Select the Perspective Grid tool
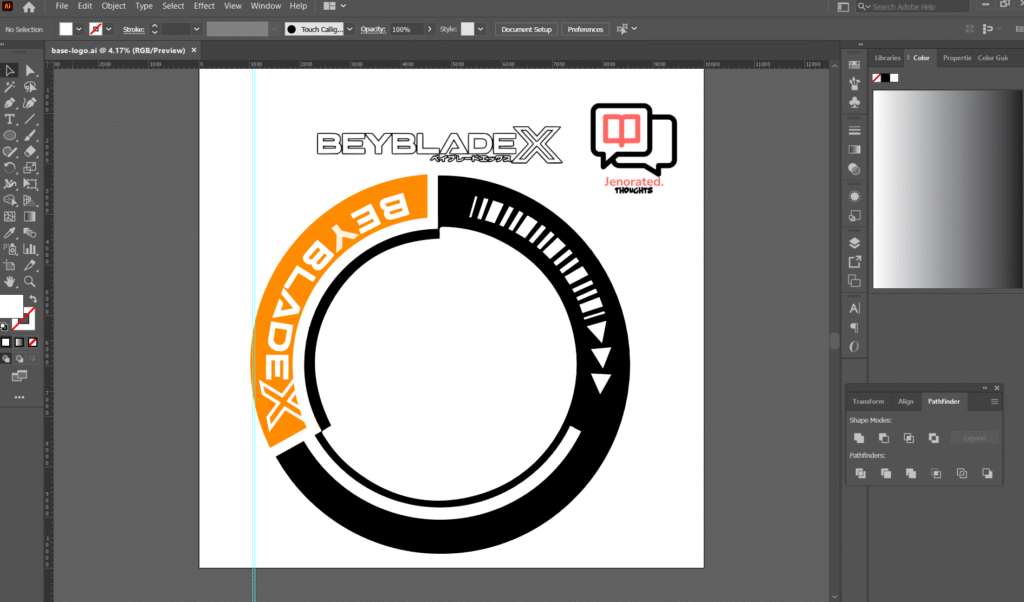 (30, 200)
